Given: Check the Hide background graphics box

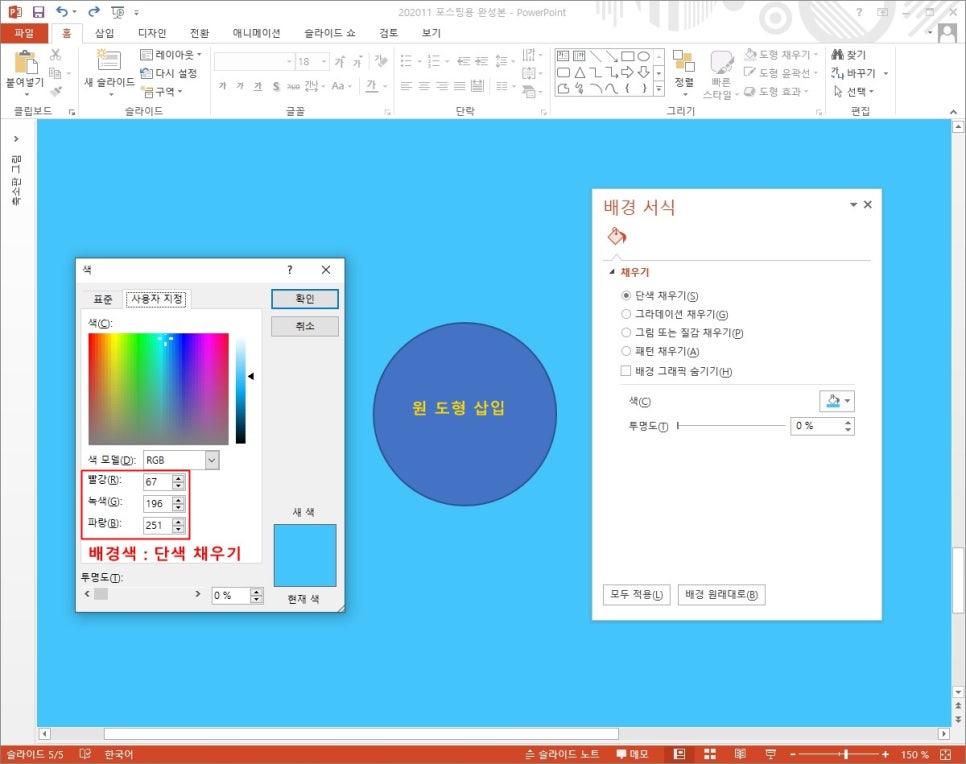Looking at the screenshot, I should [x=626, y=371].
